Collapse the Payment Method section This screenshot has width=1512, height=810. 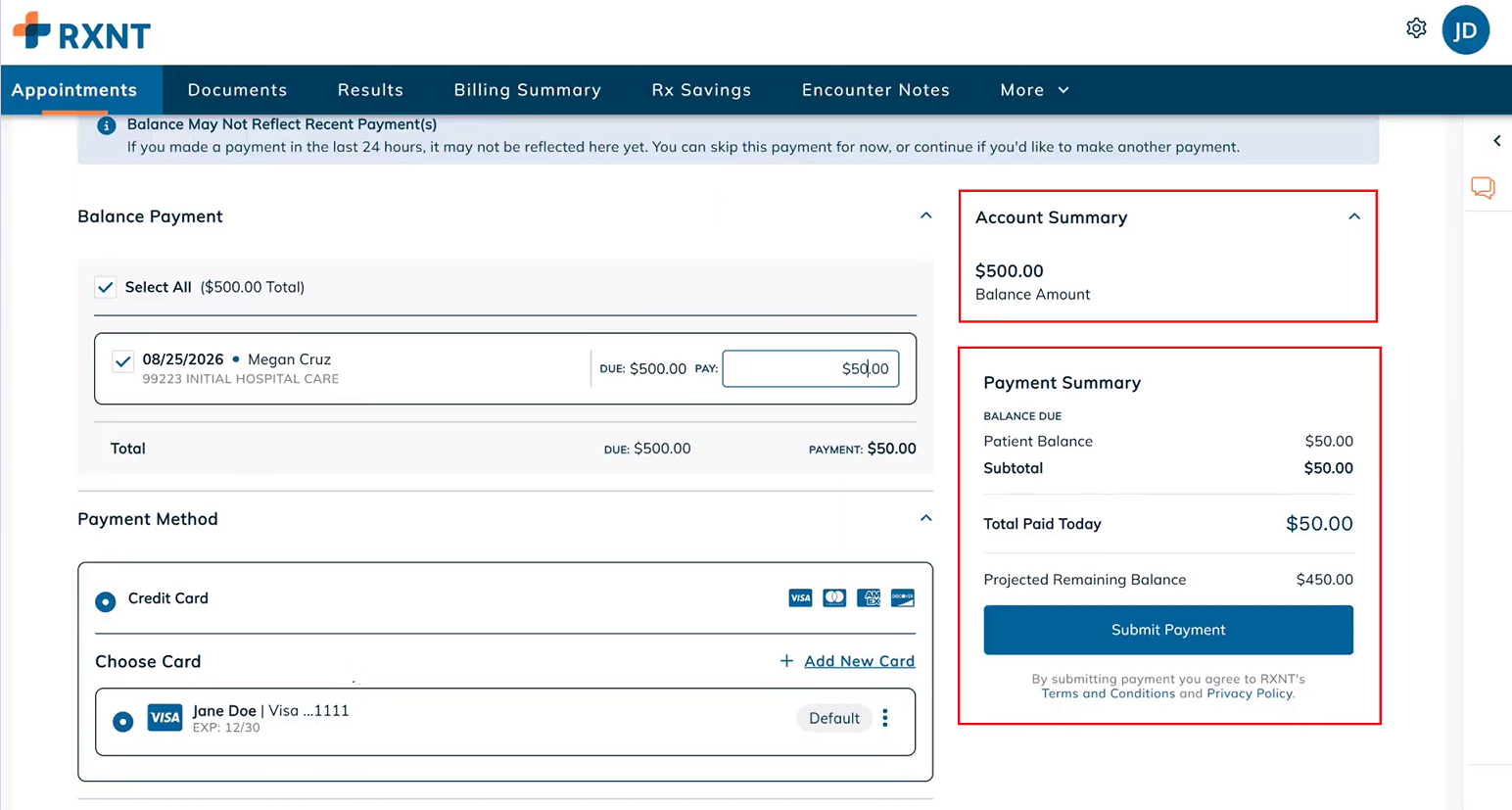(x=925, y=518)
